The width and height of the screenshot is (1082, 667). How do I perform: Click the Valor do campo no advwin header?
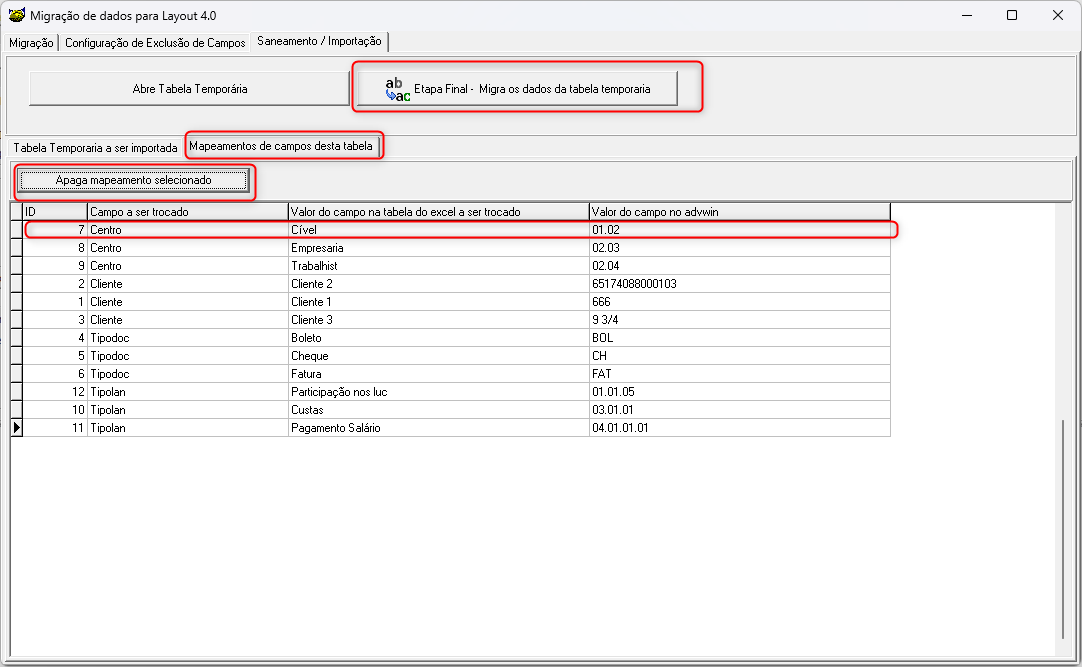[x=740, y=212]
